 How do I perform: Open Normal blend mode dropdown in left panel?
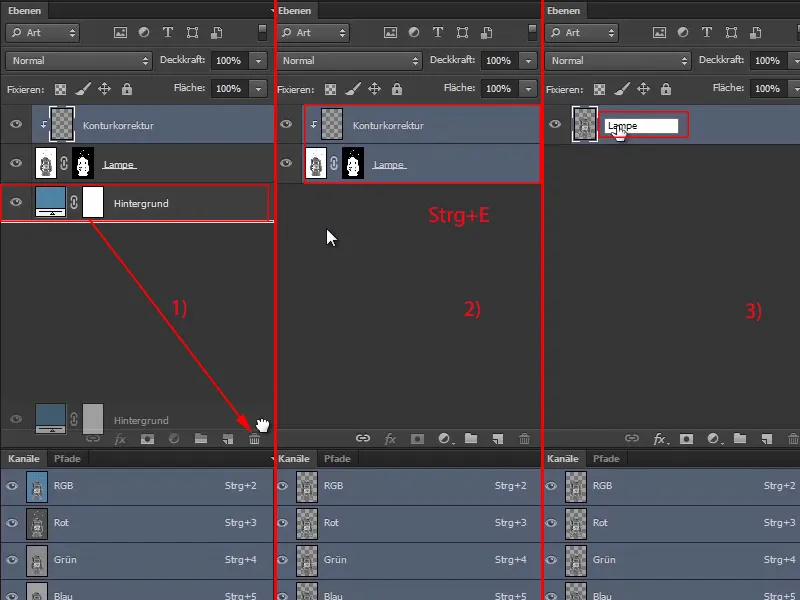[79, 61]
